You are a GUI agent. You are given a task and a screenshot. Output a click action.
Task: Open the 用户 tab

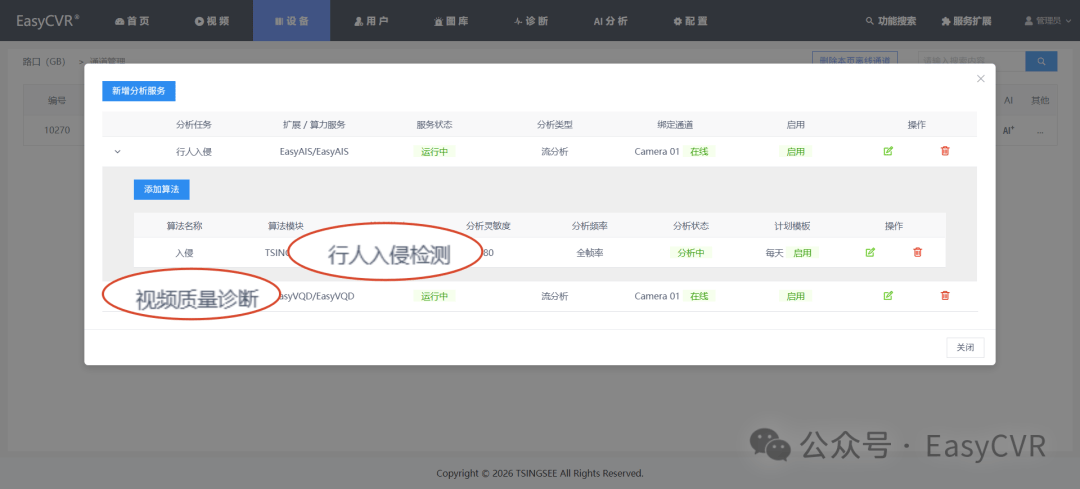pyautogui.click(x=371, y=21)
